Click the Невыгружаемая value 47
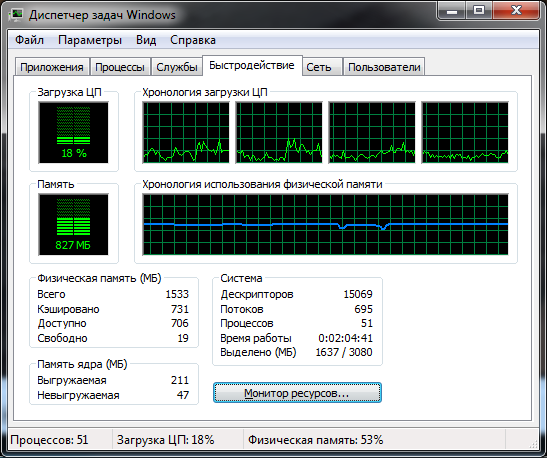The height and width of the screenshot is (458, 547). pos(183,395)
